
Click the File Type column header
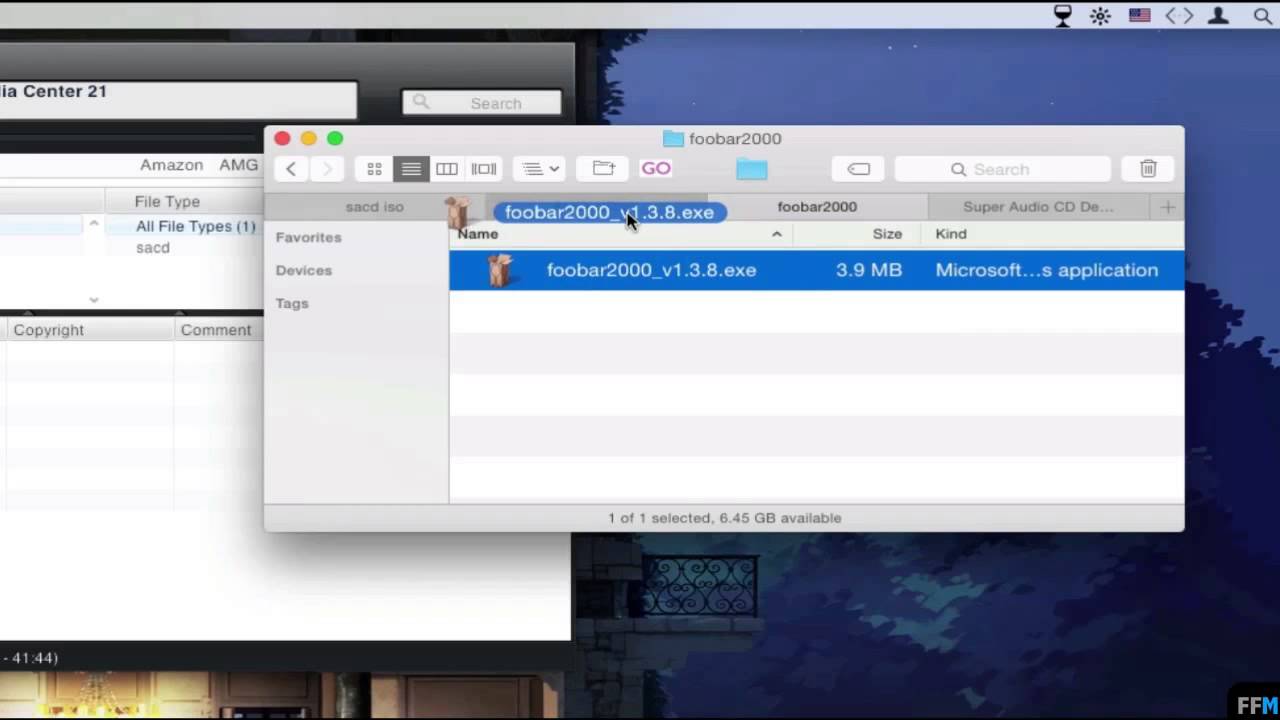coord(167,201)
